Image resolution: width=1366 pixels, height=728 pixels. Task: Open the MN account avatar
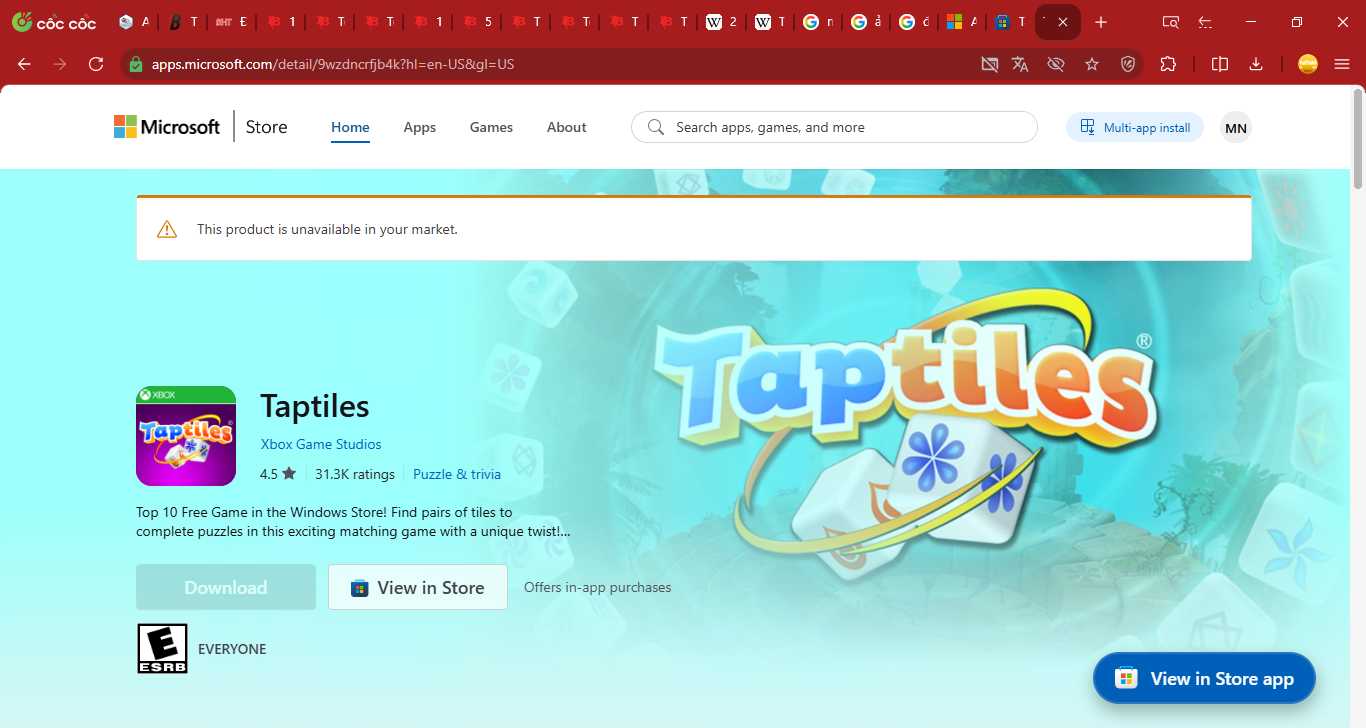[1235, 127]
